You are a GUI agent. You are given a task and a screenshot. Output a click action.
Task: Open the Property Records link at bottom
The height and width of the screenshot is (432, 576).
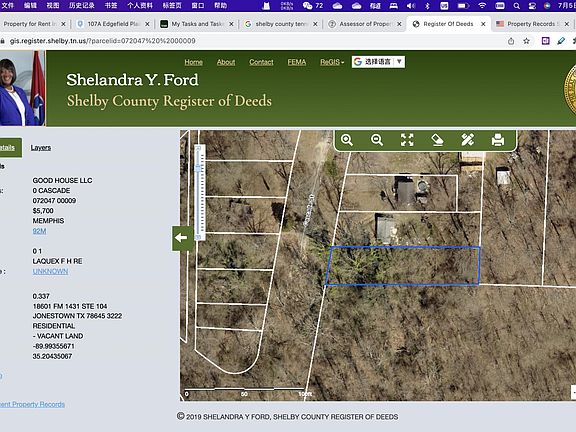(32, 404)
